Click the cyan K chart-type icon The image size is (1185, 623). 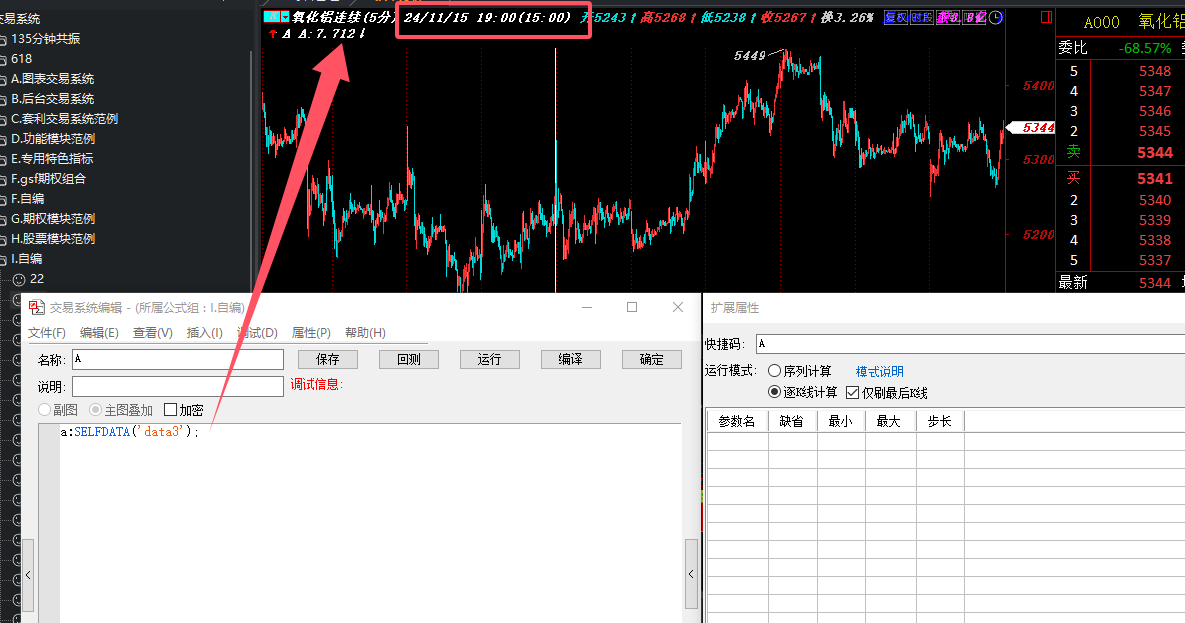(x=271, y=17)
